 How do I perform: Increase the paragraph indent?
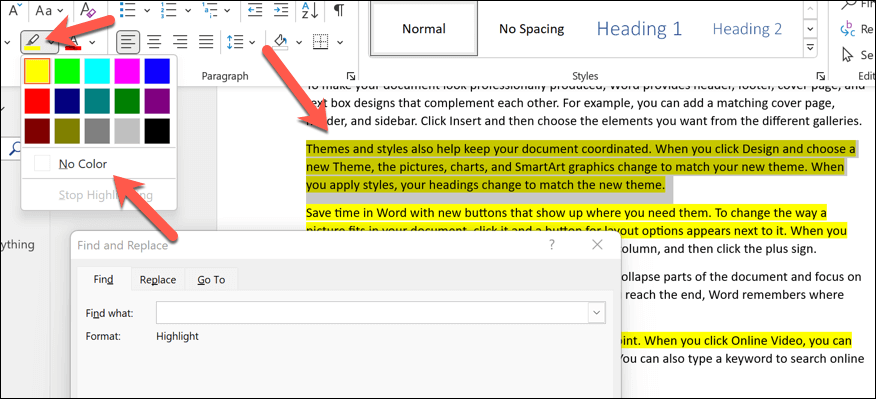tap(280, 10)
